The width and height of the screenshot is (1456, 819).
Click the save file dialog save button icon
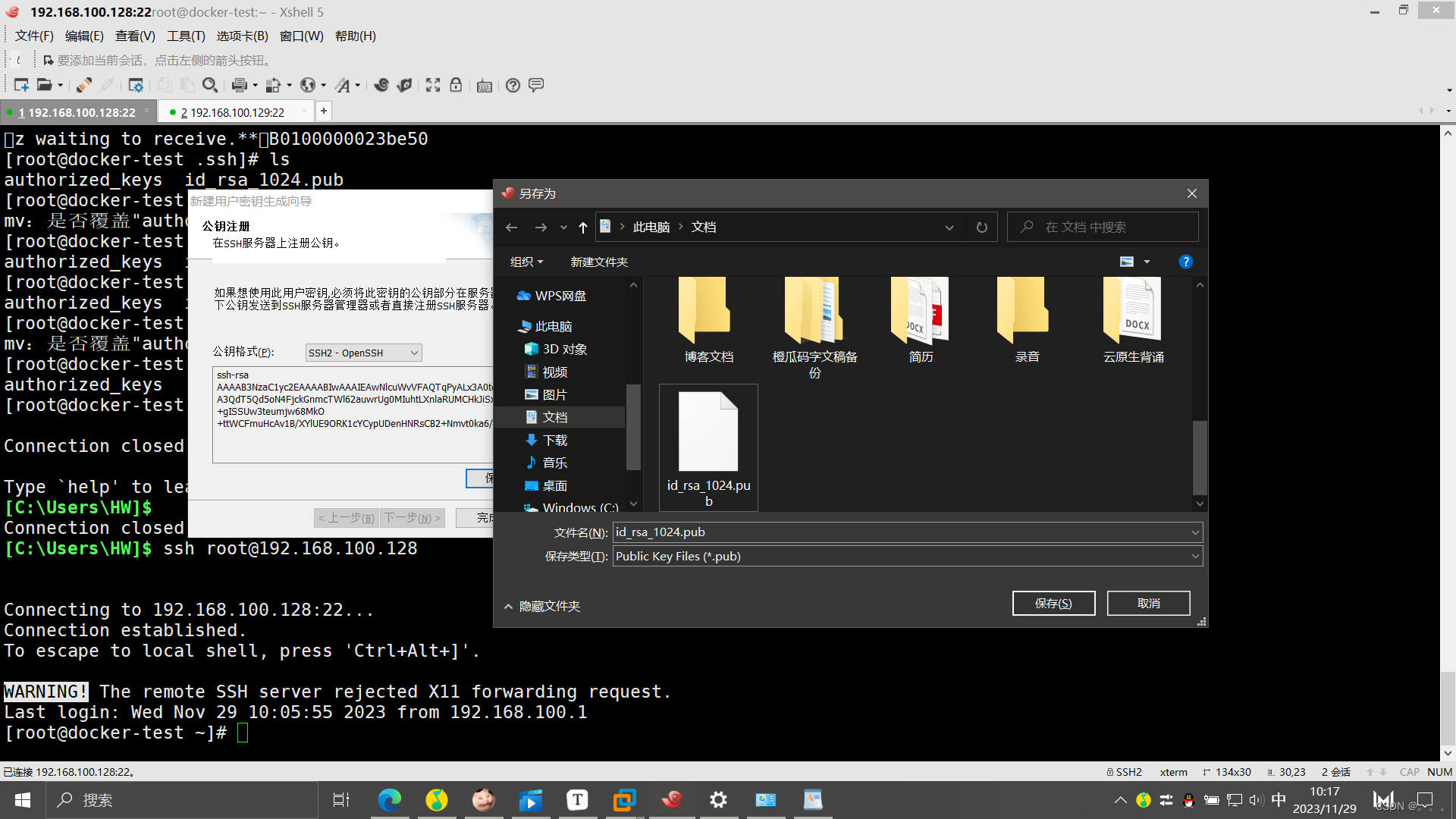click(1053, 603)
